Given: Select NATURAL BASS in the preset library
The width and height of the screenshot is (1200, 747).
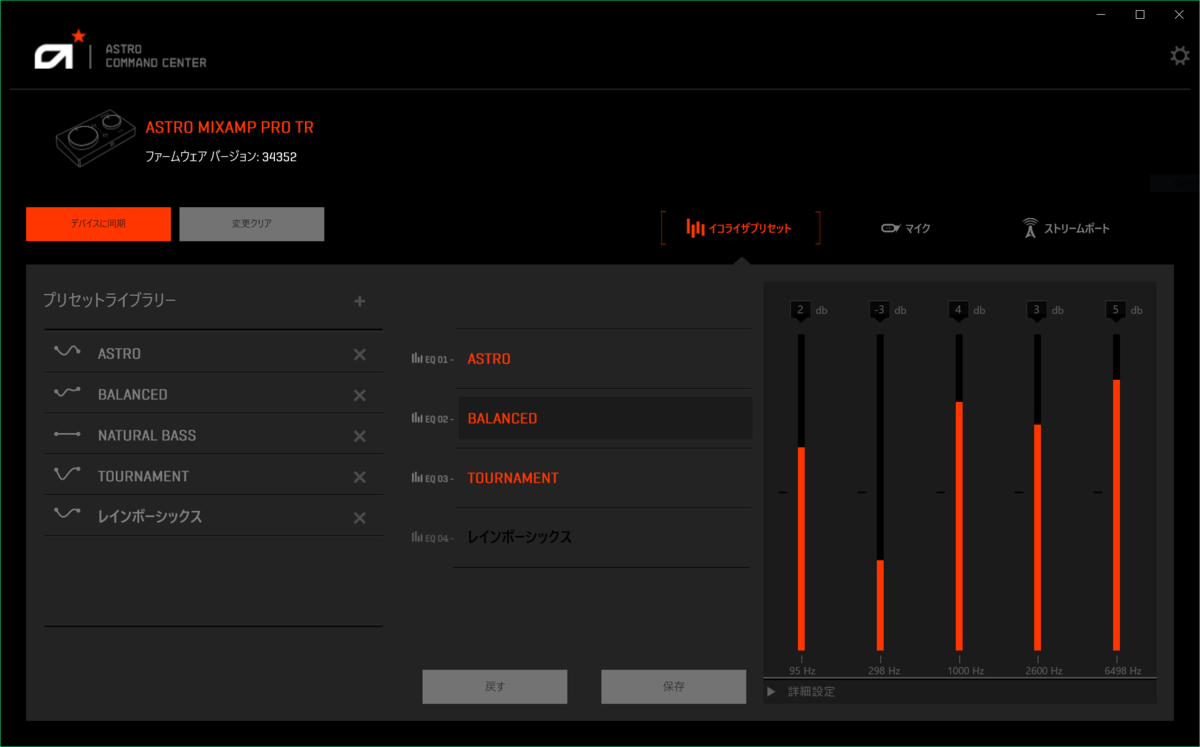Looking at the screenshot, I should [147, 436].
